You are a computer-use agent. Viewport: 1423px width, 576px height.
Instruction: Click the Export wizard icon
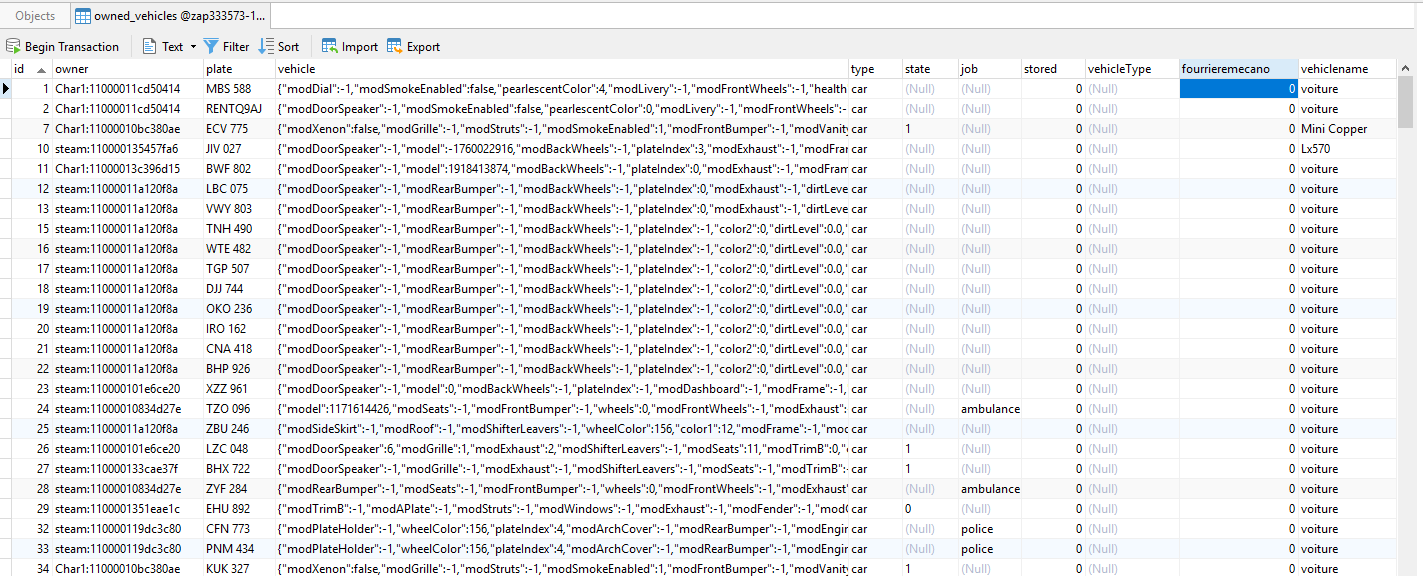coord(394,47)
